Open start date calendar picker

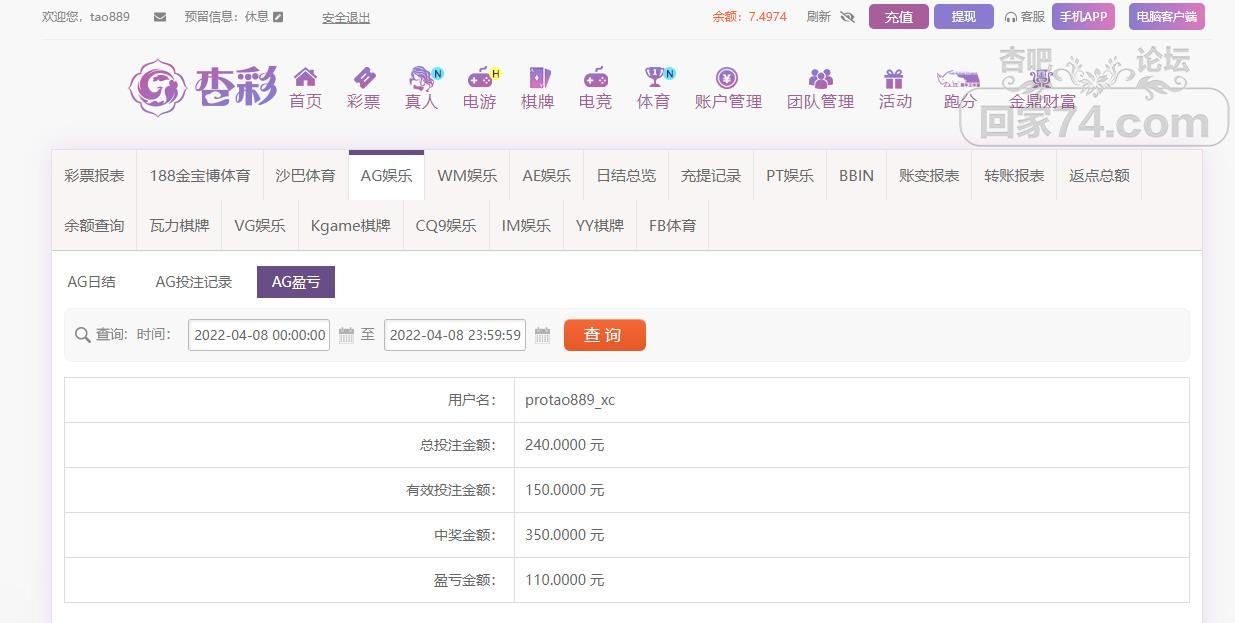point(346,335)
